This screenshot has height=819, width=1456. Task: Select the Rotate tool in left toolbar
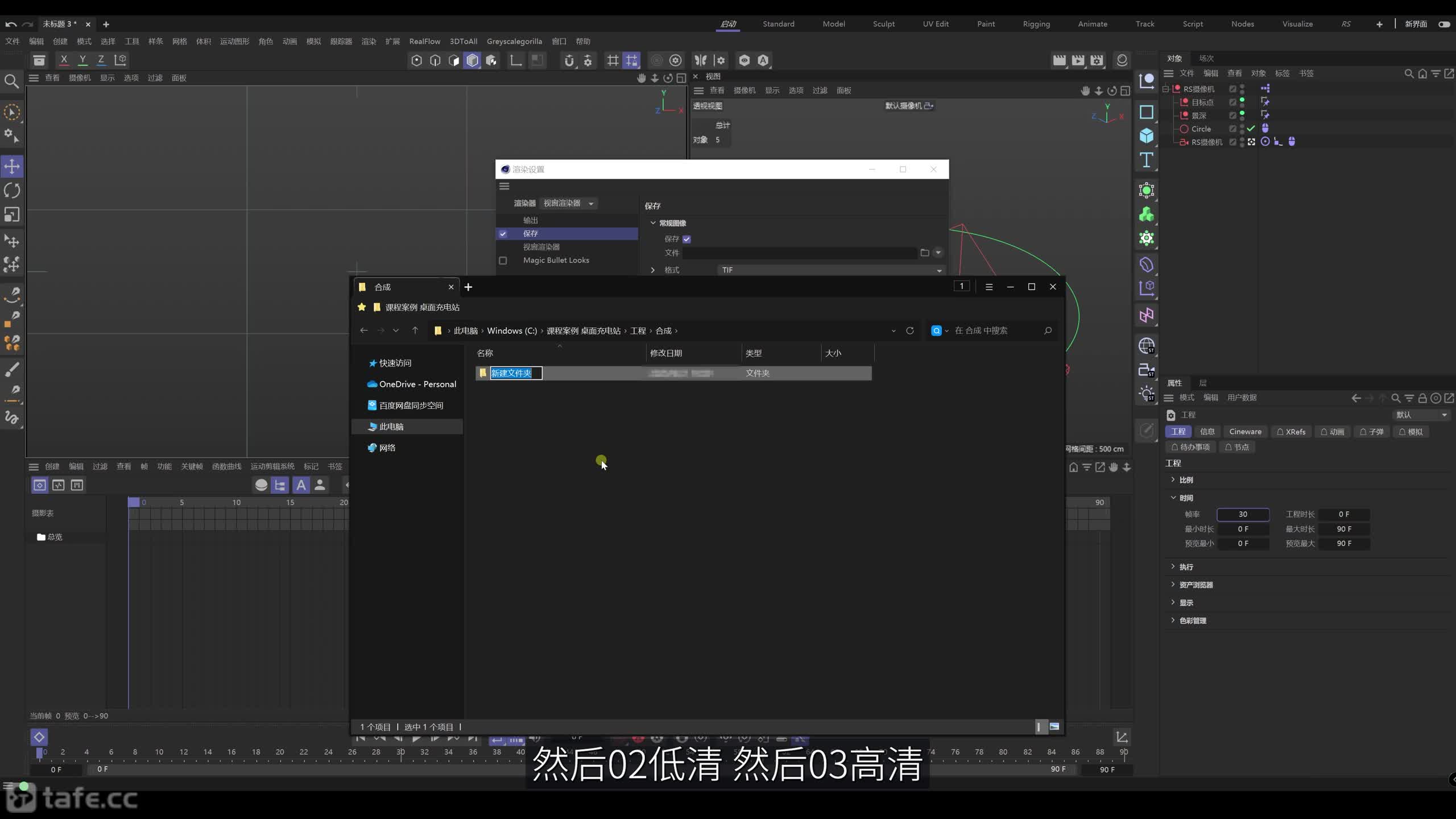pos(12,191)
